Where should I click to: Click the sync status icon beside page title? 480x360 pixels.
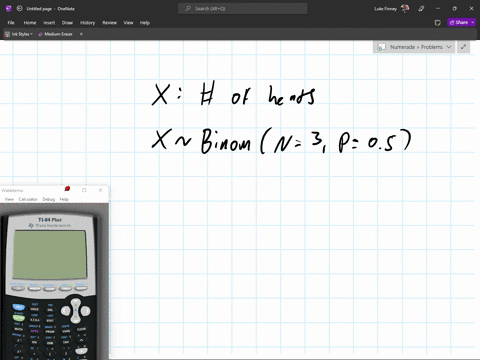(x=19, y=9)
